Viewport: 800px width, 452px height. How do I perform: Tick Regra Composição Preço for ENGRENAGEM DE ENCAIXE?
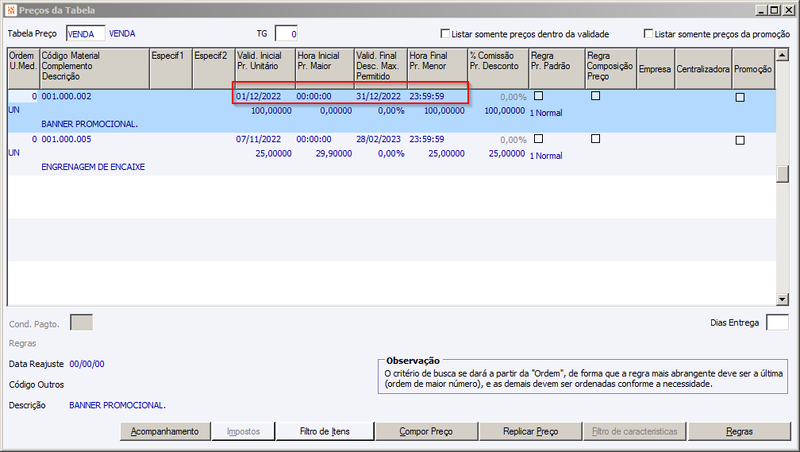[x=595, y=139]
